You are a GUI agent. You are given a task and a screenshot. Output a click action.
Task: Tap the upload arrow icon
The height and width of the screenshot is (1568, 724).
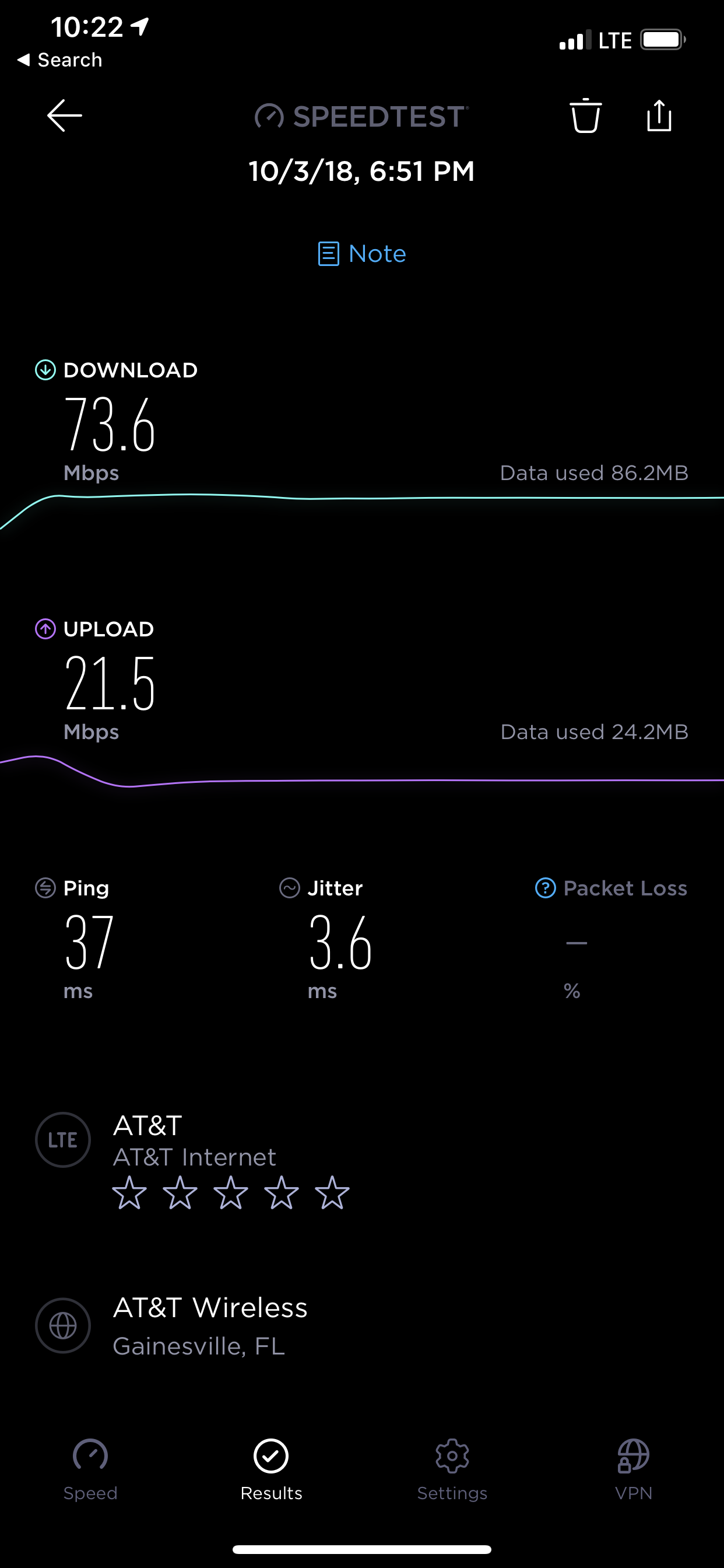[x=45, y=629]
